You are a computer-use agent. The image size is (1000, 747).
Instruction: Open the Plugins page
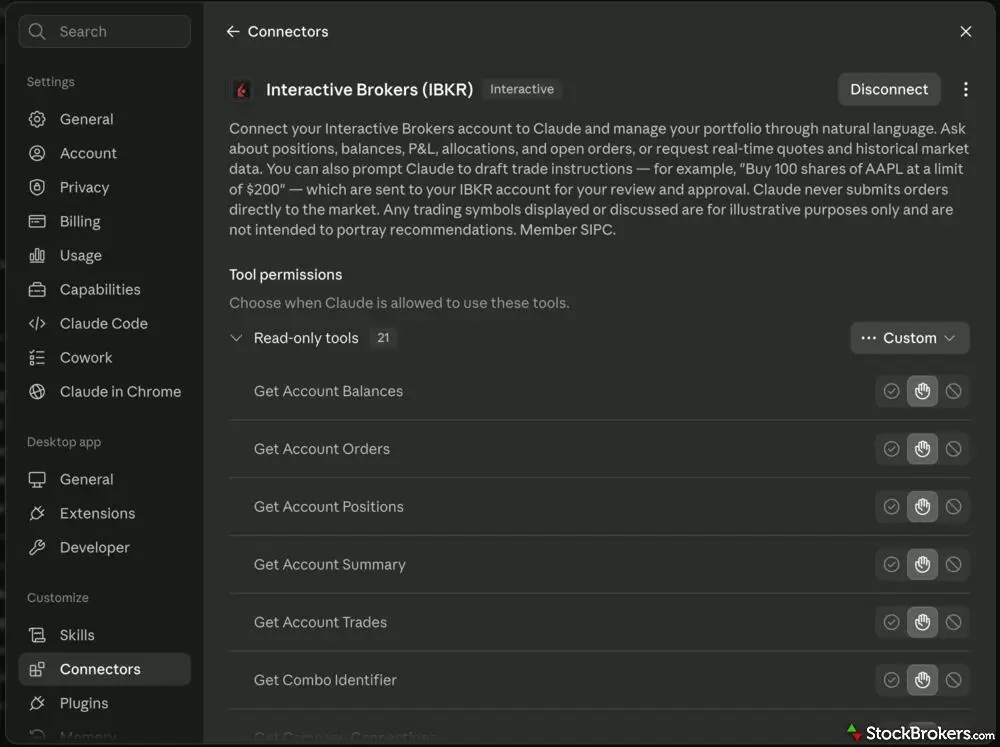coord(105,703)
